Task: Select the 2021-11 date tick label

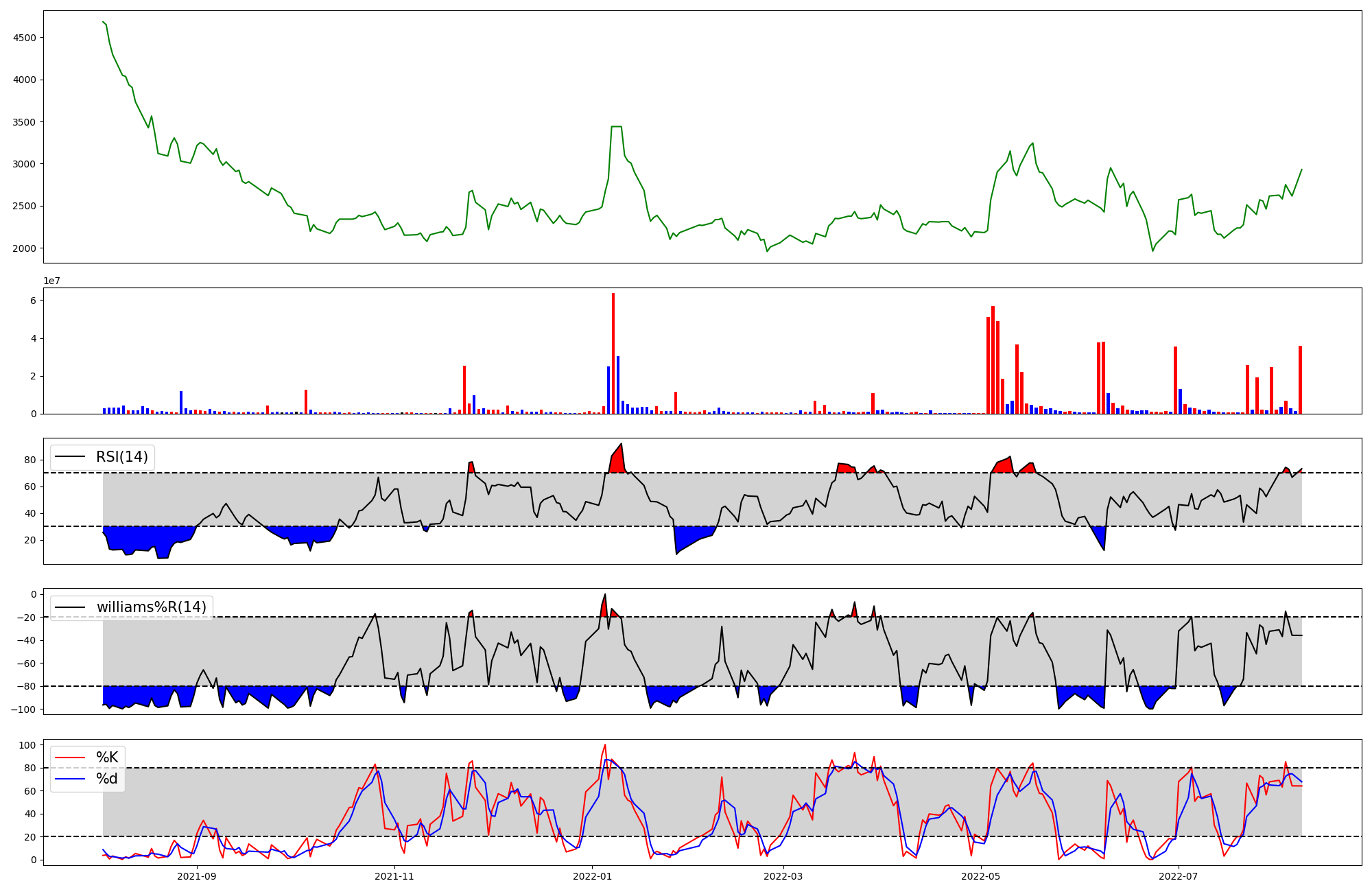Action: (394, 876)
